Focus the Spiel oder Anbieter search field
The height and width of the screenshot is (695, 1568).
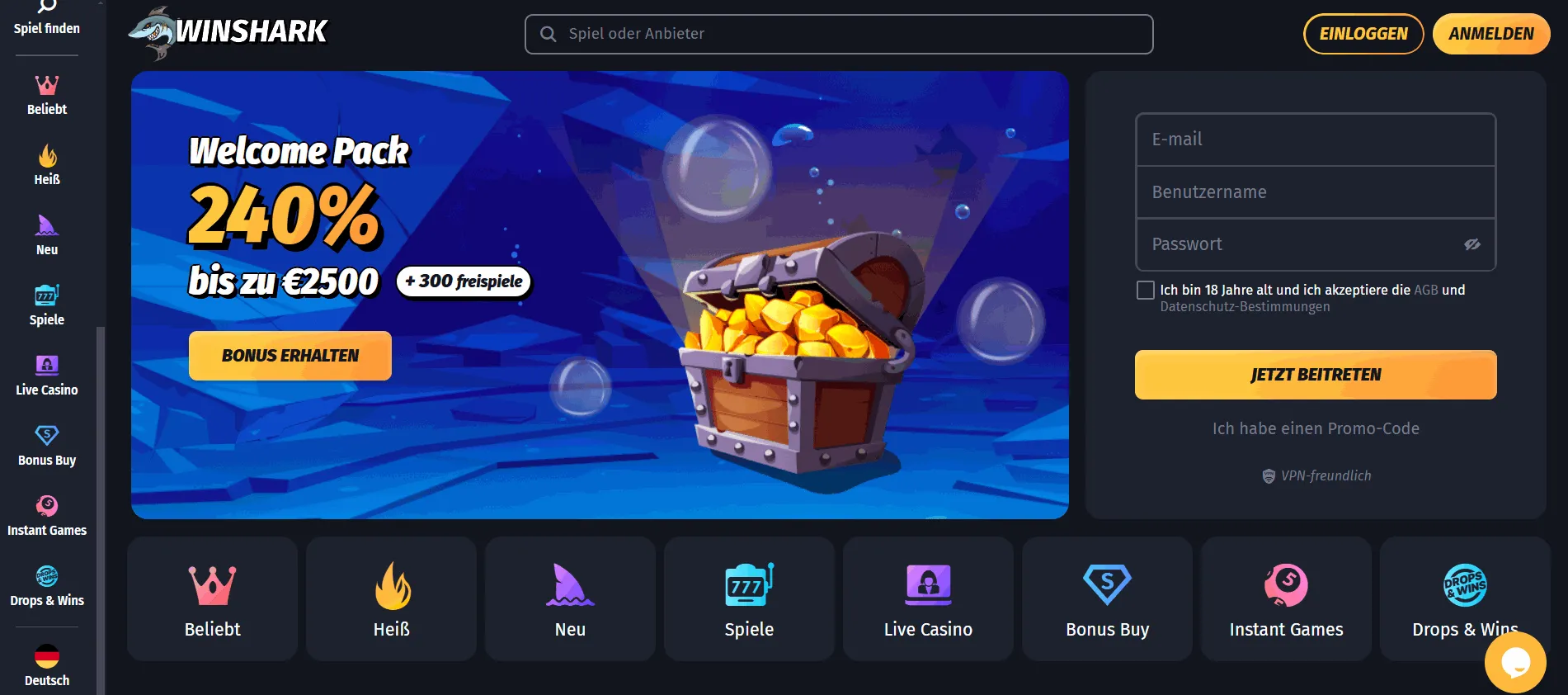pos(839,34)
